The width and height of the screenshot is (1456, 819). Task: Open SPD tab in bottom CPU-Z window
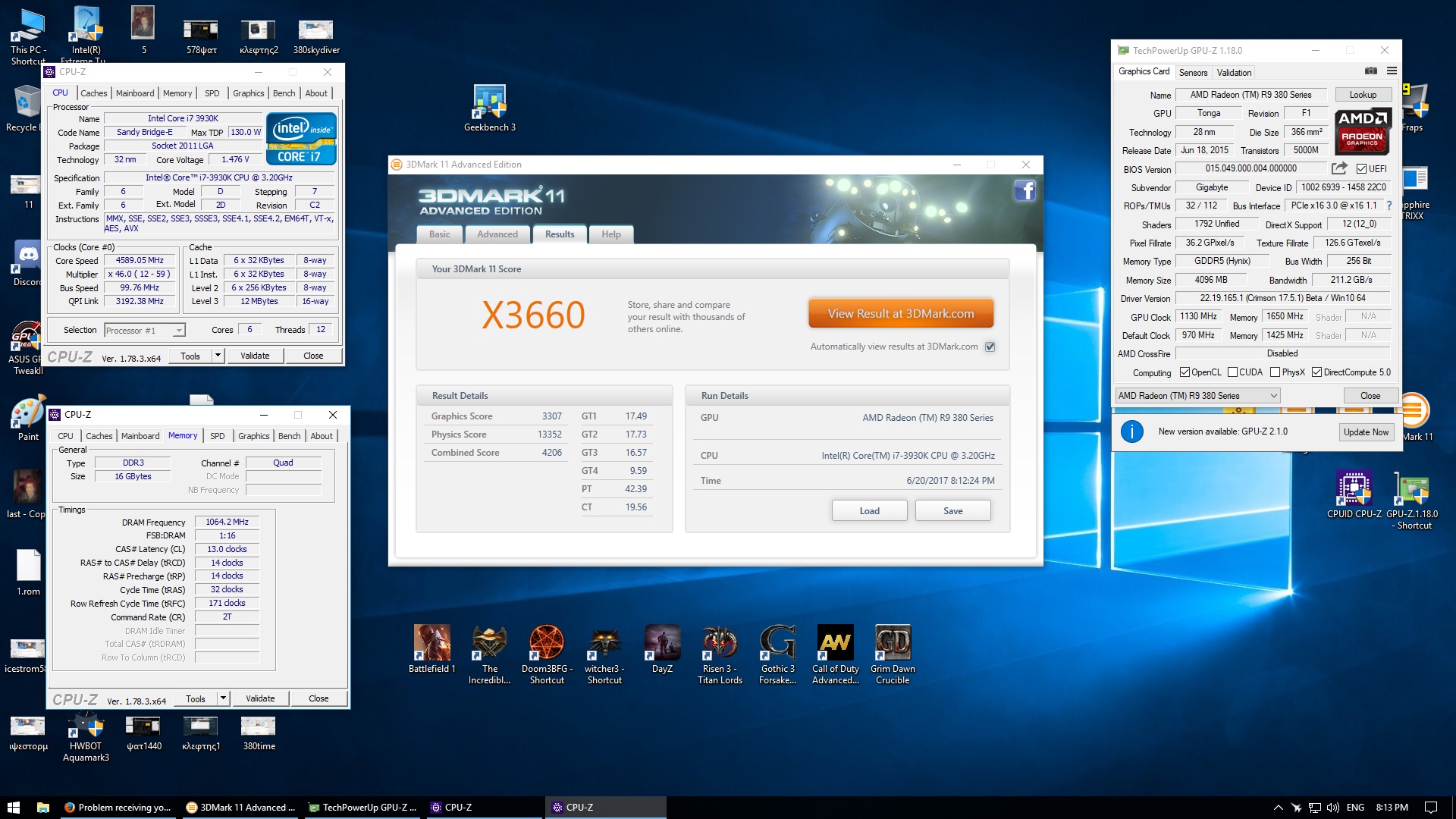pos(218,436)
